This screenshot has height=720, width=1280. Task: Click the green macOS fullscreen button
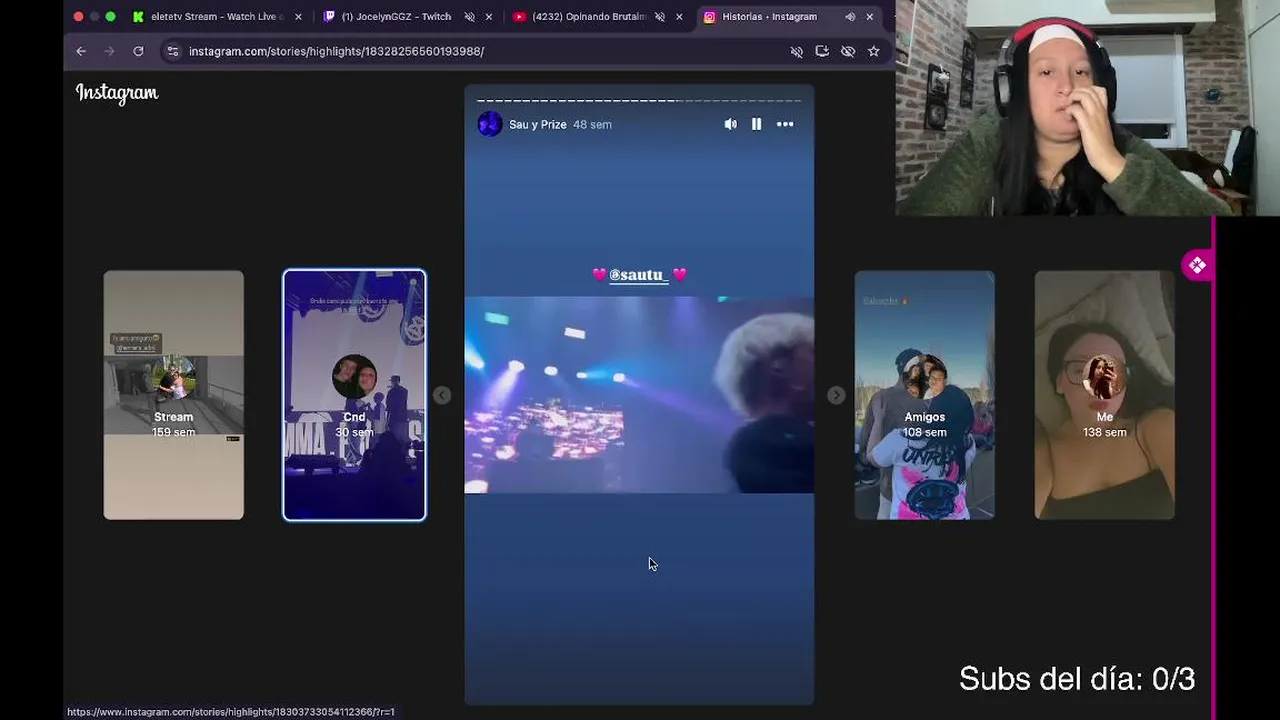(x=110, y=17)
